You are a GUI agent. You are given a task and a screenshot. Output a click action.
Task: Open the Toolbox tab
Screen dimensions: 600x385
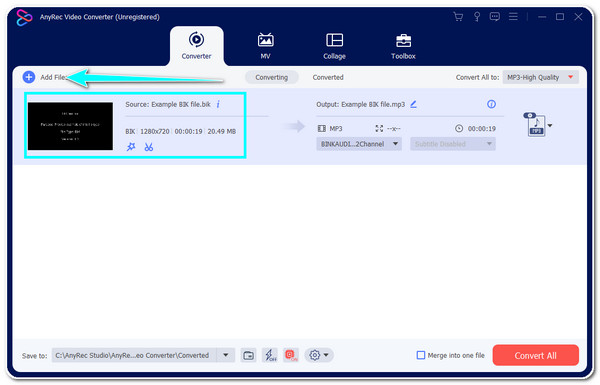403,46
